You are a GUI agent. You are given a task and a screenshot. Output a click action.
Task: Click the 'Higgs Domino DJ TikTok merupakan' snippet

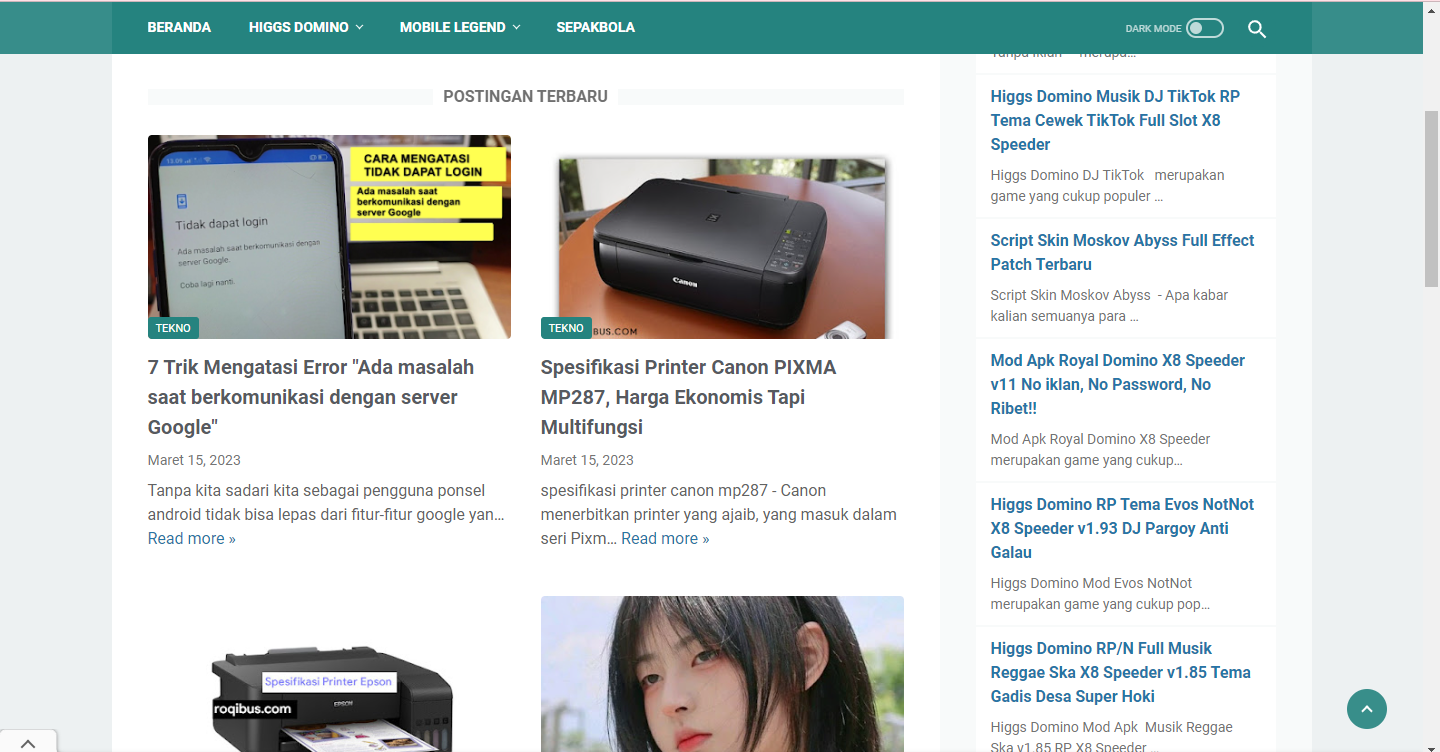click(1107, 185)
